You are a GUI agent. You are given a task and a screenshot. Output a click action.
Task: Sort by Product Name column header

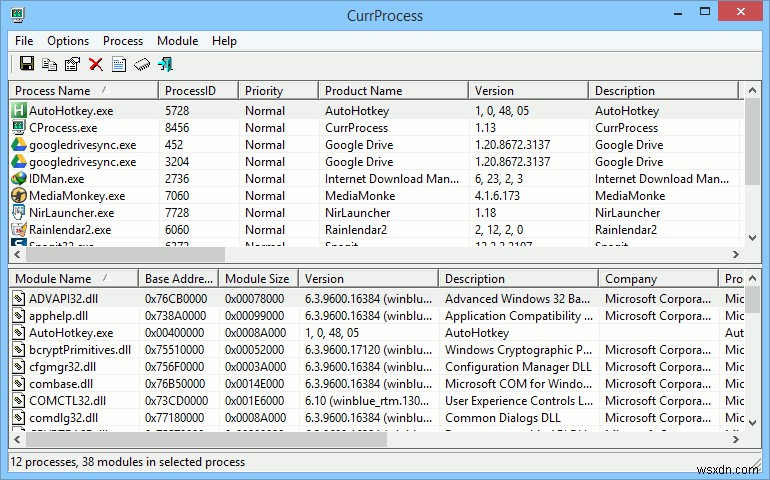point(394,91)
